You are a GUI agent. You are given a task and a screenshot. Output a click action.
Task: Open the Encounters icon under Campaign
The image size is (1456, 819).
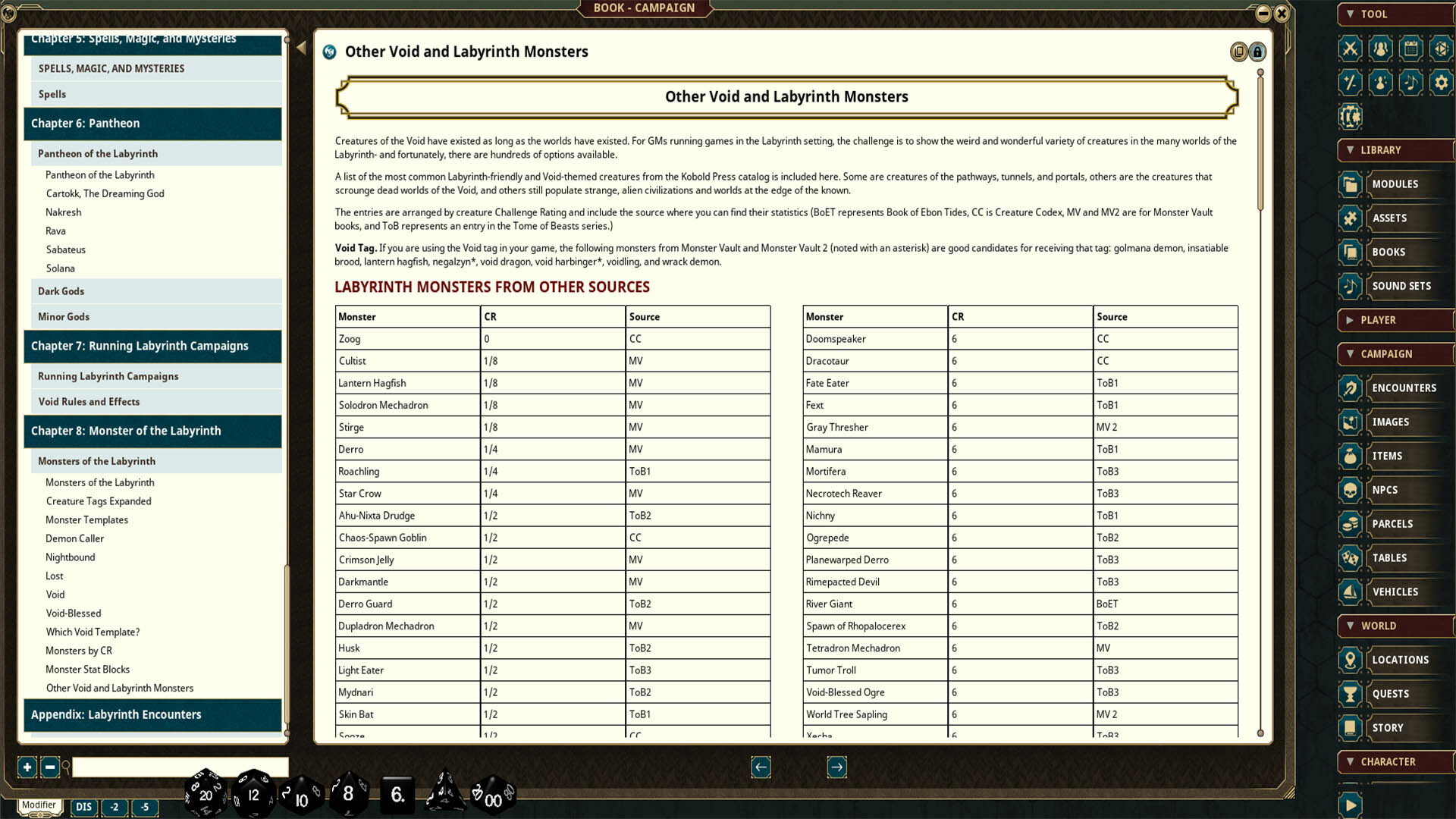point(1351,388)
